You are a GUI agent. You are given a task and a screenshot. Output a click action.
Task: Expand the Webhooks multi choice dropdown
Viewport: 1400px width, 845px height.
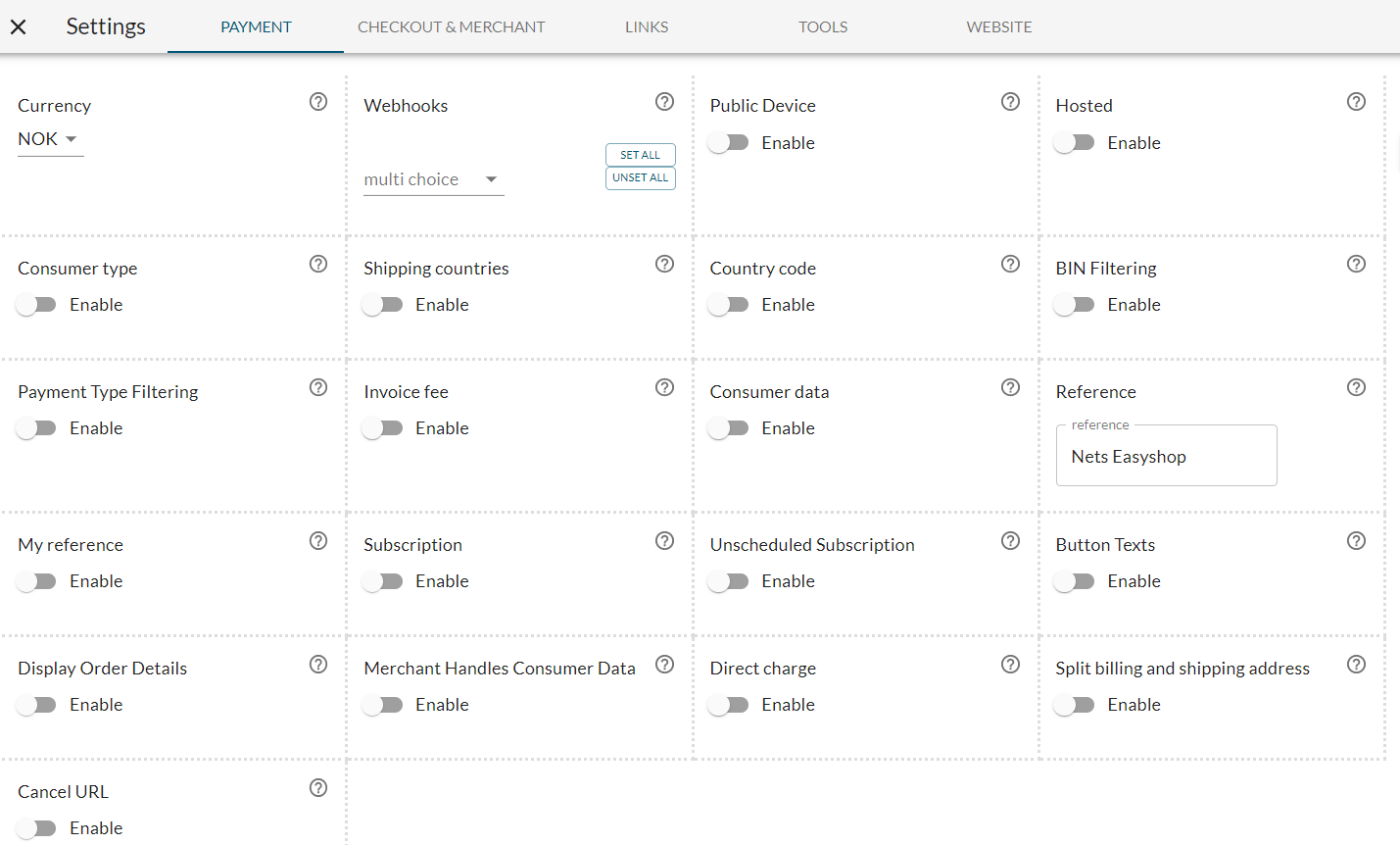pos(433,179)
